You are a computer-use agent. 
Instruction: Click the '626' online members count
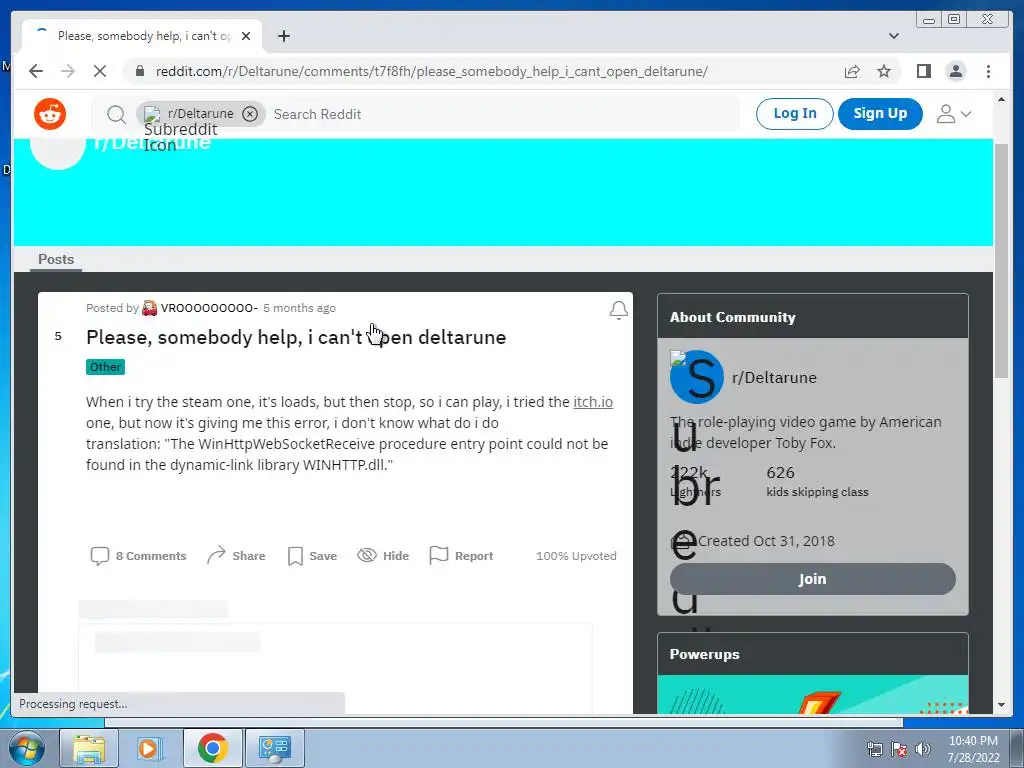coord(780,472)
